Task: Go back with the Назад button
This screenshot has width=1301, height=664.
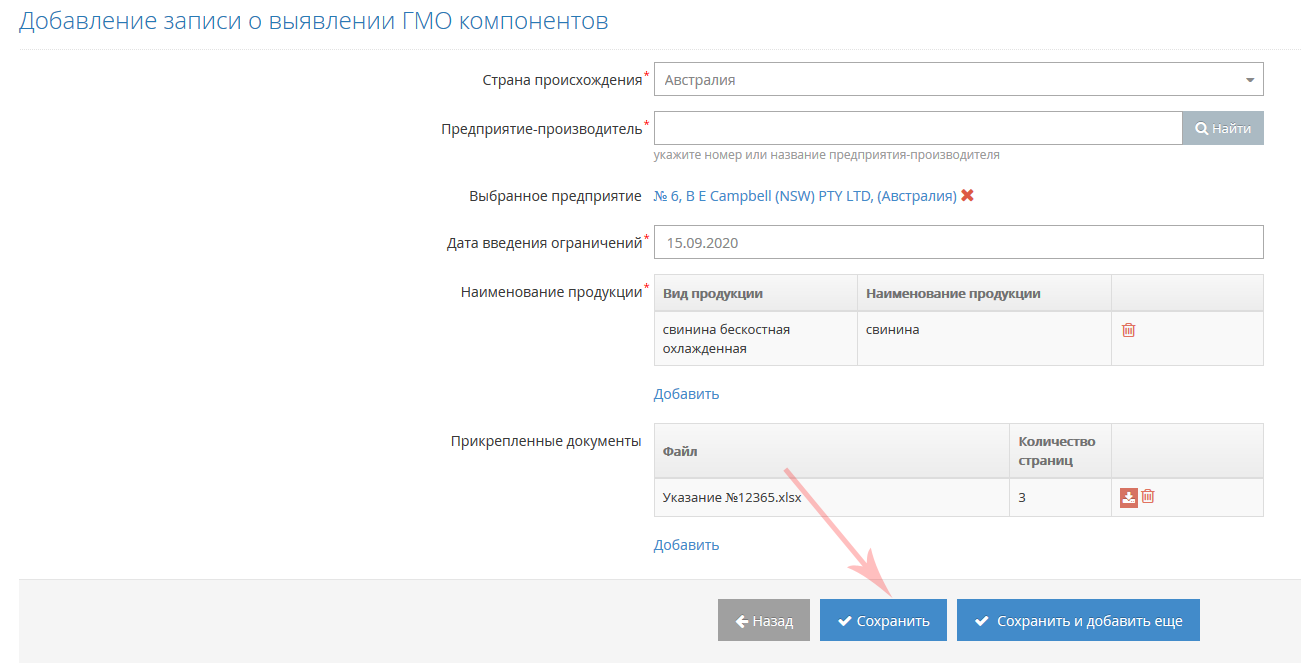Action: (763, 621)
